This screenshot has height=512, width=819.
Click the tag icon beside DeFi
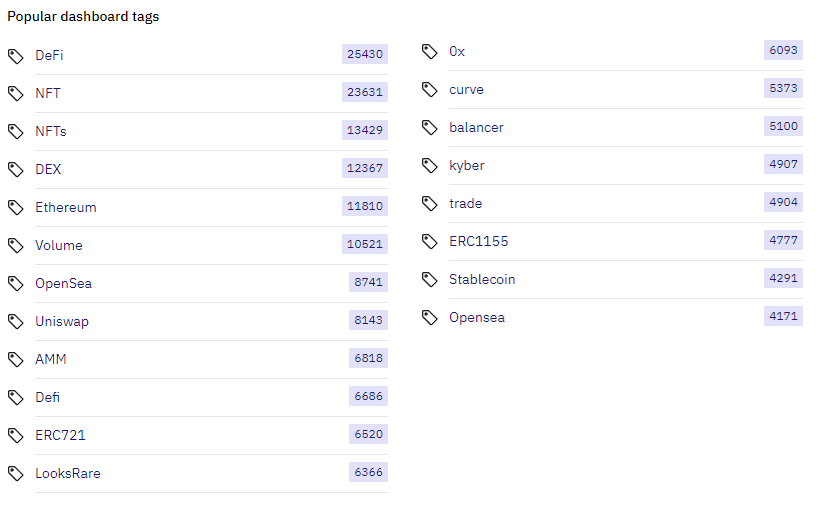point(16,56)
